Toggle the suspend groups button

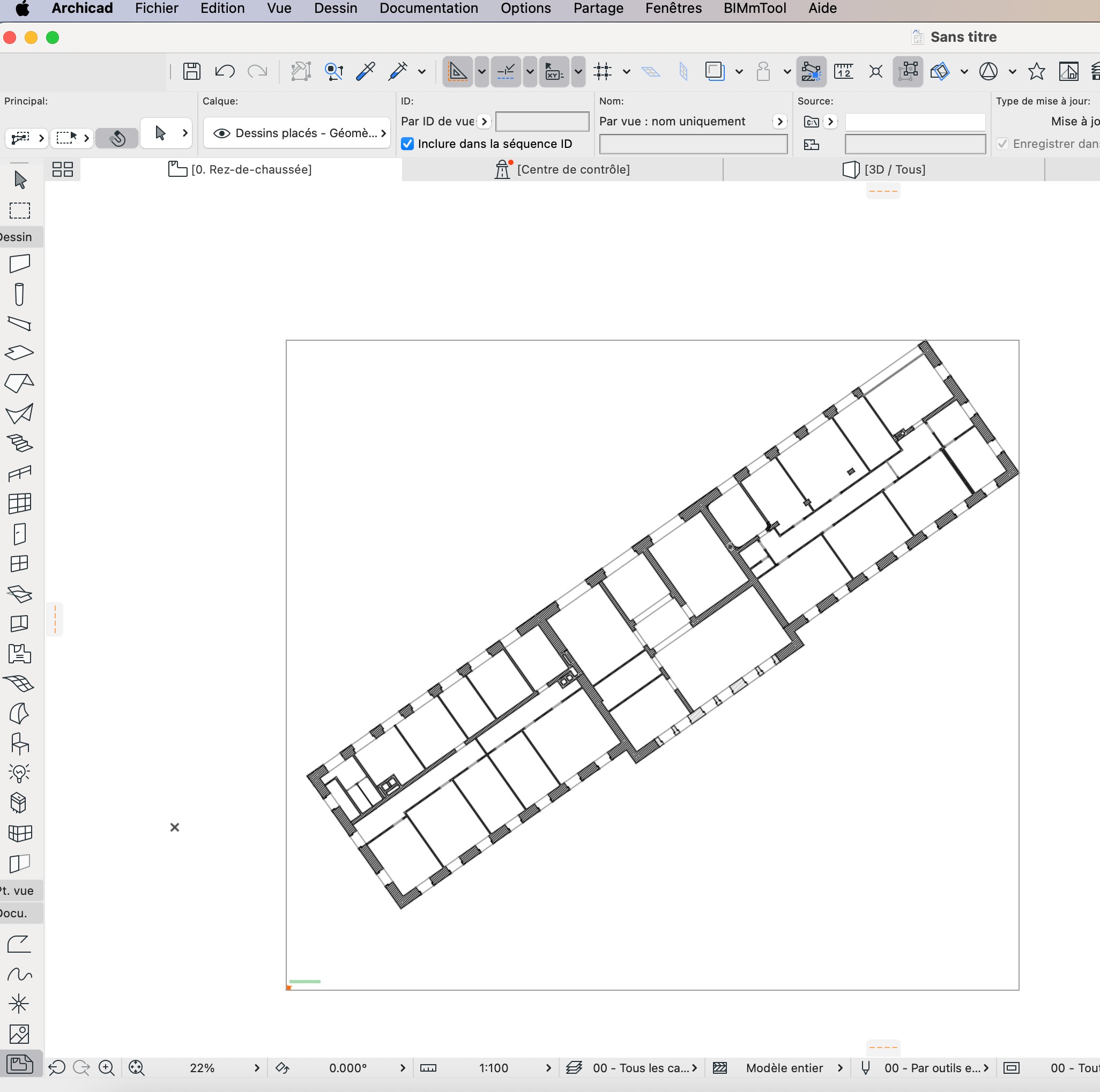tap(908, 71)
